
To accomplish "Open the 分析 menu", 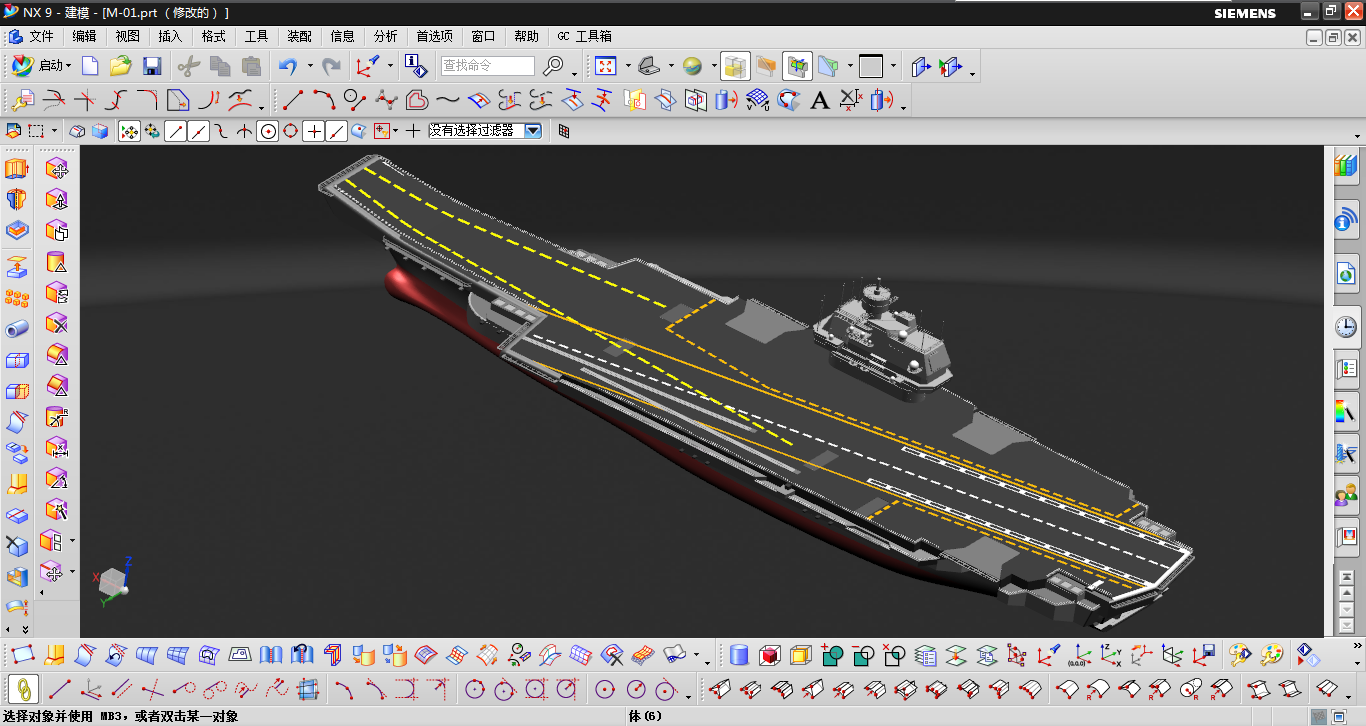I will (x=385, y=36).
